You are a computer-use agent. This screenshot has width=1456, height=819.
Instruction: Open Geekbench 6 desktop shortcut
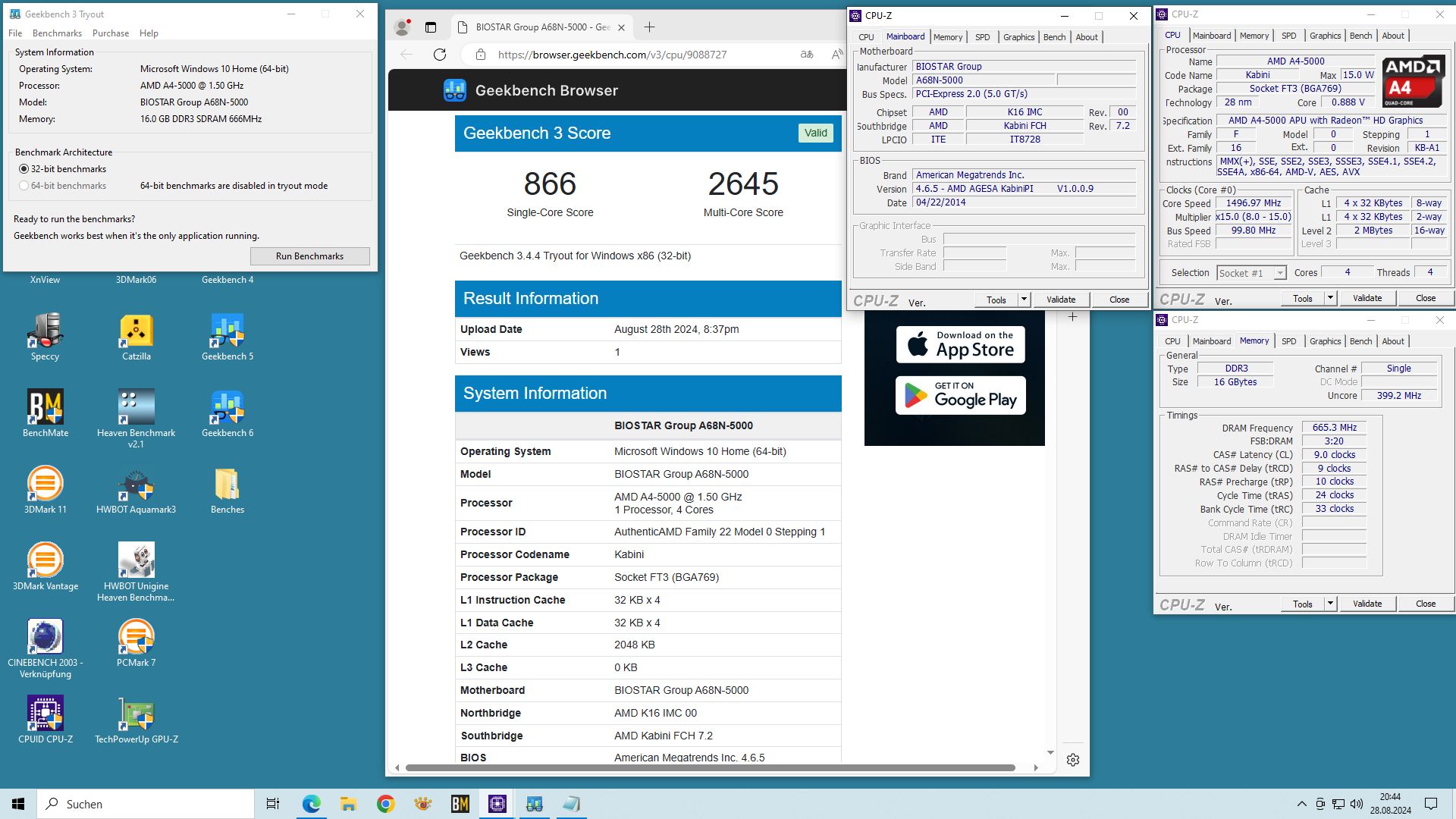click(x=227, y=413)
